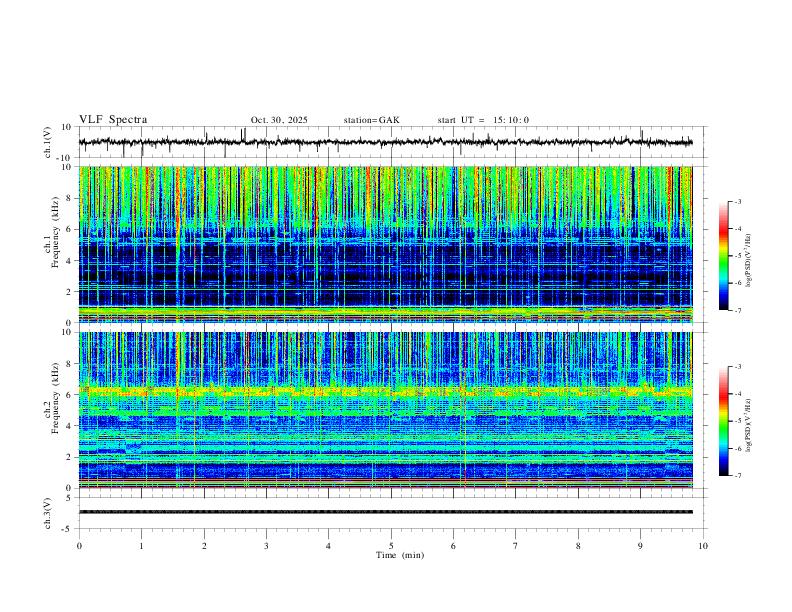
Task: Click the ch.1 spectrogram color scale bar
Action: pos(723,256)
